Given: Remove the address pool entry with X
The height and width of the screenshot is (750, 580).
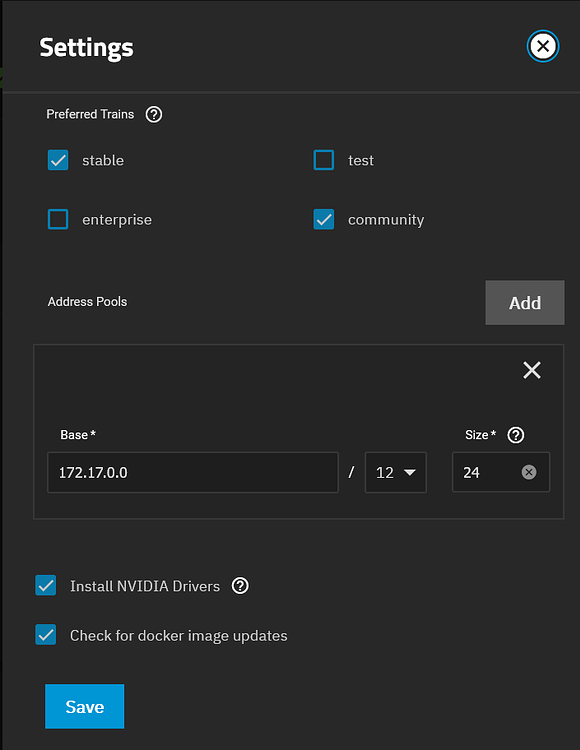Looking at the screenshot, I should tap(532, 370).
